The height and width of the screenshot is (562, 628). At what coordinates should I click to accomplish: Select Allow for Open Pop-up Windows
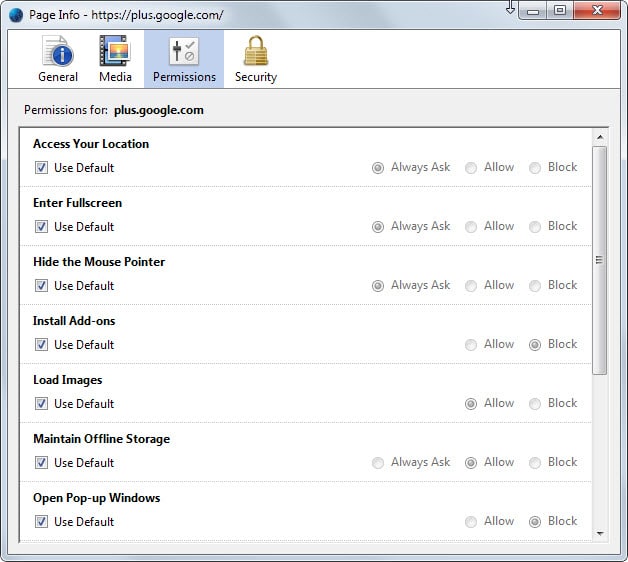coord(471,522)
